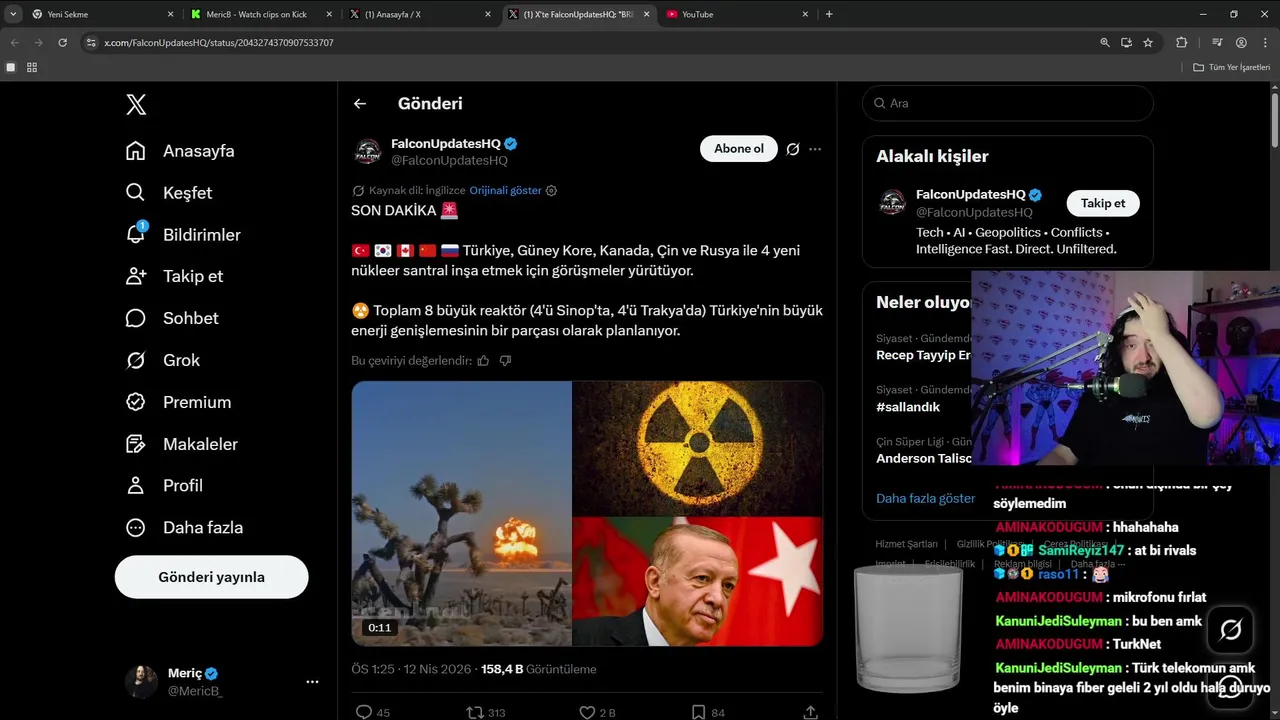Screen dimensions: 1280x720
Task: Click FalconUpdatesHQ author name in post
Action: pyautogui.click(x=446, y=143)
